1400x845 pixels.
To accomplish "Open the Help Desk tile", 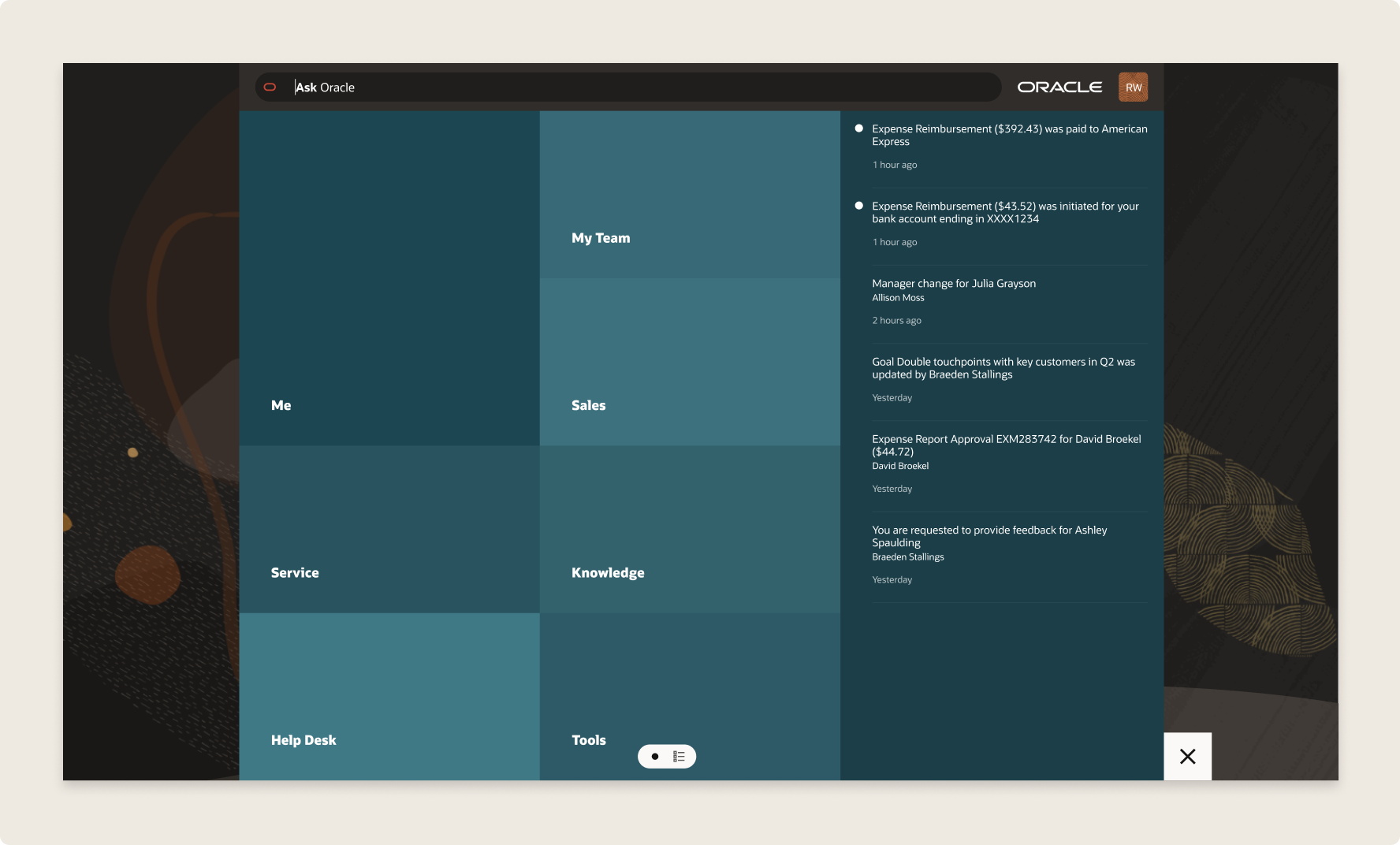I will pyautogui.click(x=389, y=697).
